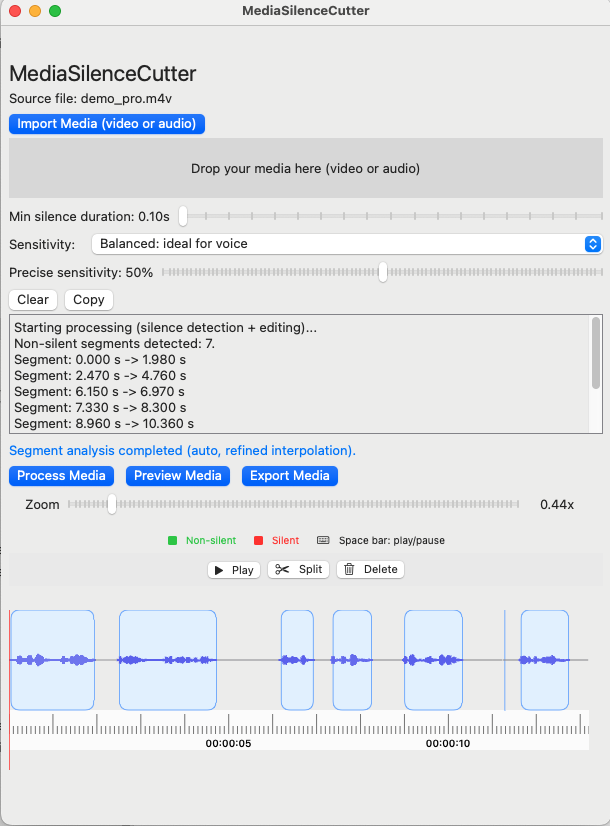Click 'Starting processing' log line
The width and height of the screenshot is (610, 826).
[x=165, y=328]
